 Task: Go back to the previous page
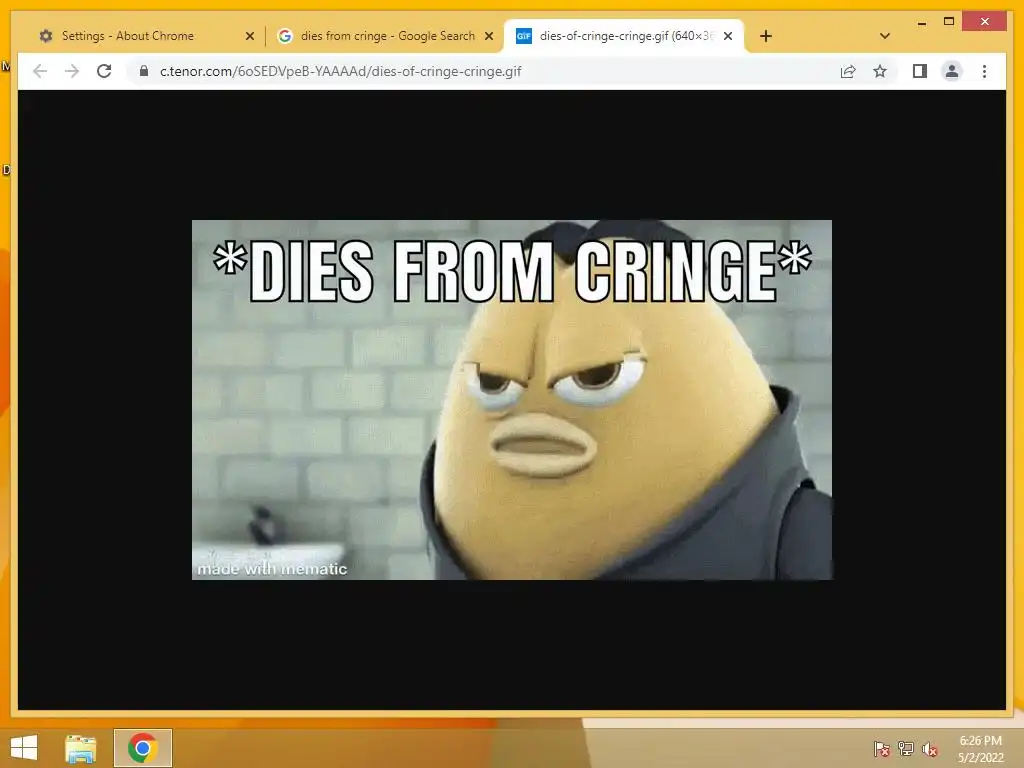40,71
